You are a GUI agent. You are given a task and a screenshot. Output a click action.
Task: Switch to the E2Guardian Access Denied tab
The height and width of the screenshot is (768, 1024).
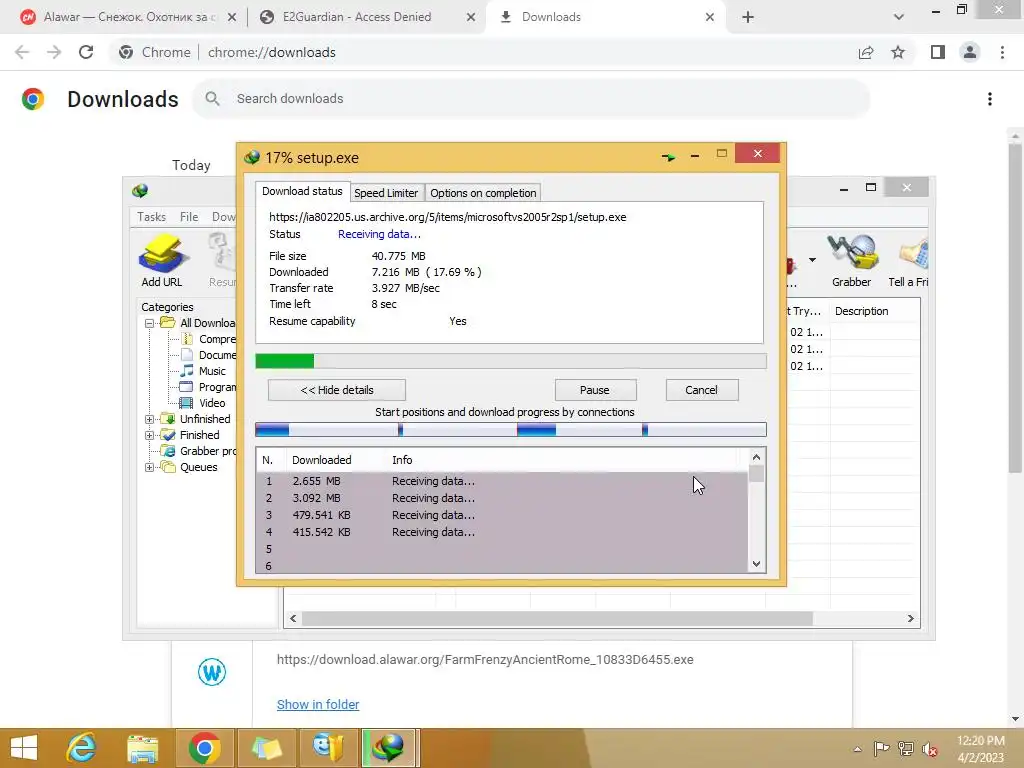[357, 17]
